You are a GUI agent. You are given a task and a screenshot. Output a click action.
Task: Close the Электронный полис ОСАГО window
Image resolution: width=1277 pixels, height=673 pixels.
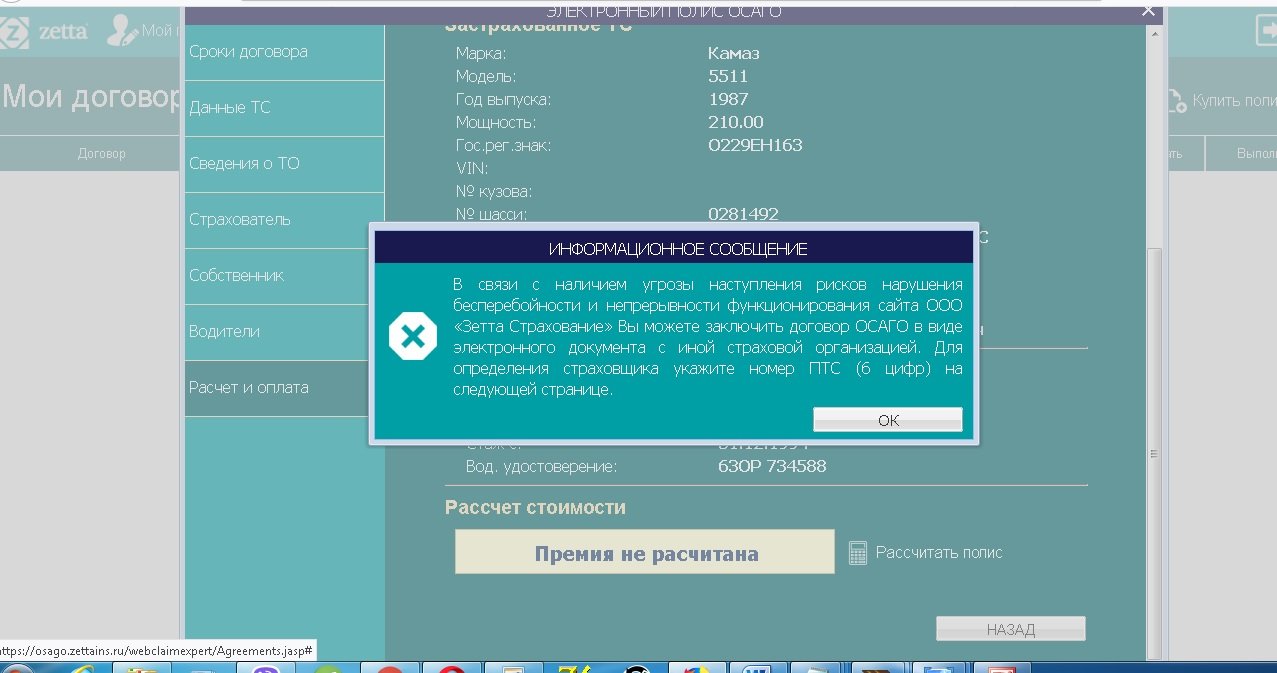point(1148,11)
